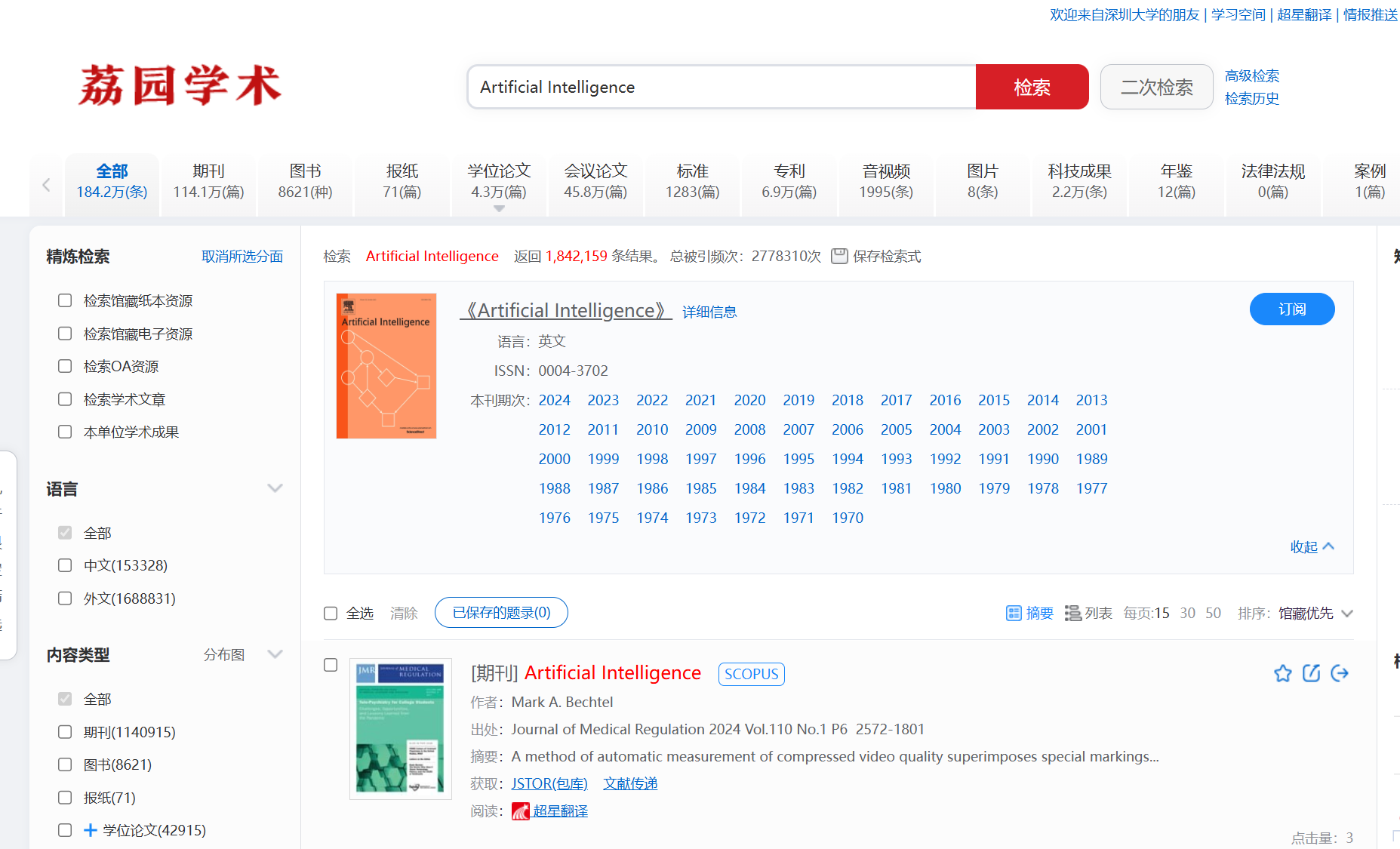Check the 检索馆藏电子资源 checkbox
The height and width of the screenshot is (849, 1400).
(65, 334)
